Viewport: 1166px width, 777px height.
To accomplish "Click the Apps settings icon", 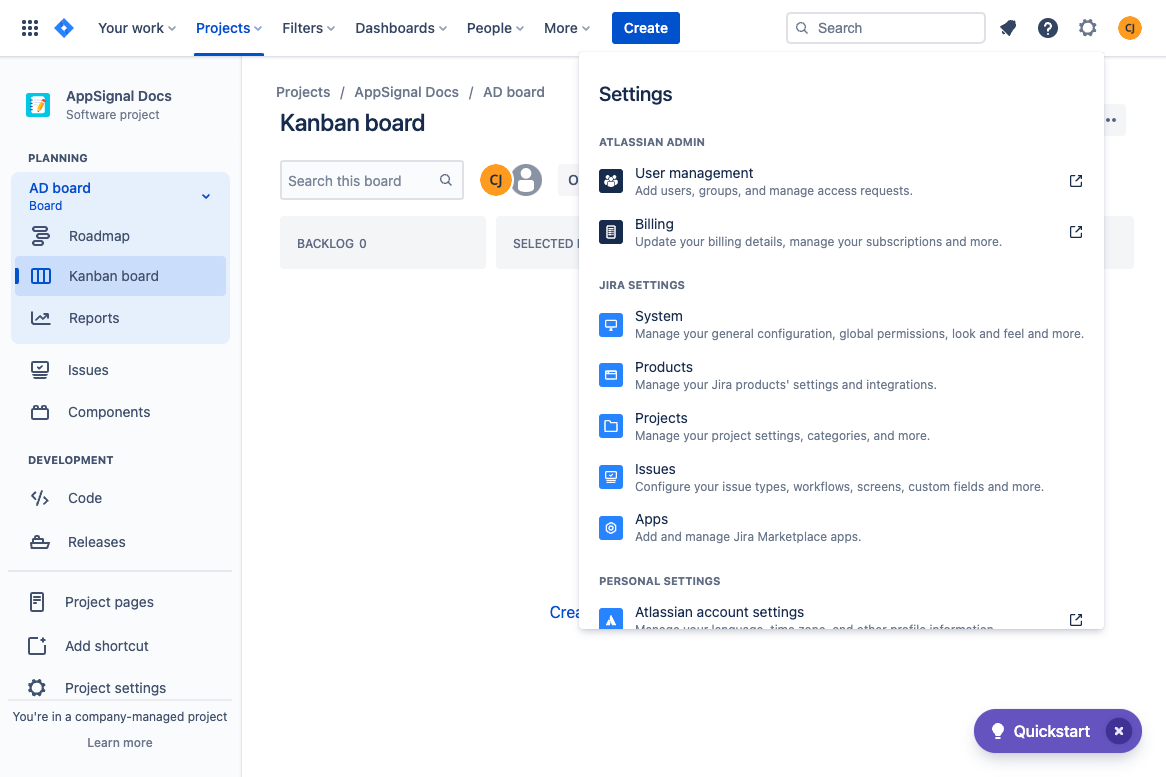I will pyautogui.click(x=611, y=528).
